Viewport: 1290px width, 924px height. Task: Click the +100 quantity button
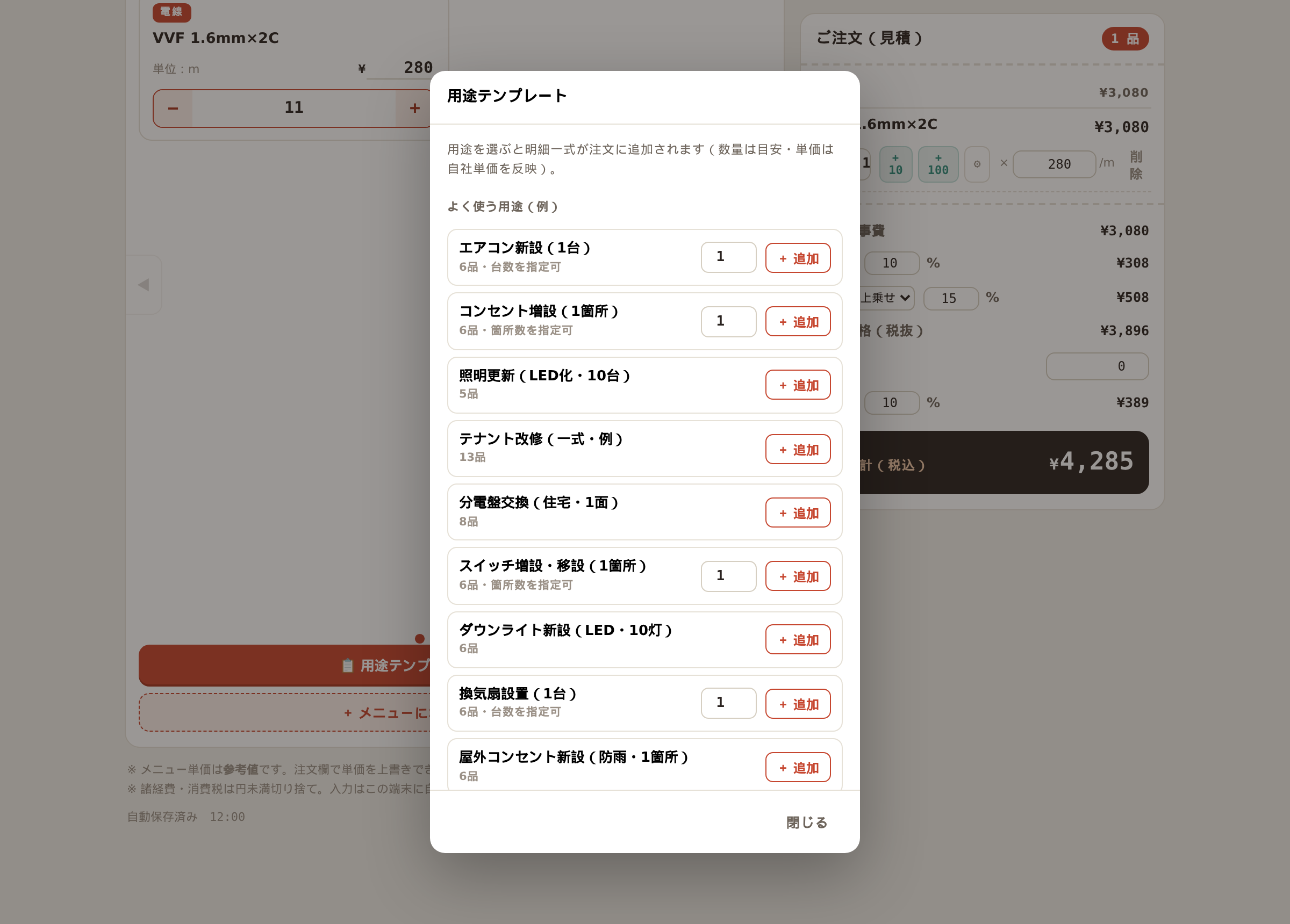938,164
